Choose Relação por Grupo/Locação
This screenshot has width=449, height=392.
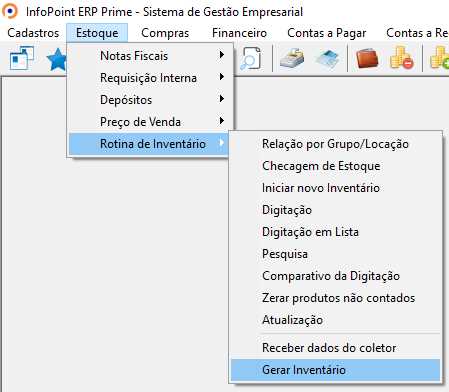(335, 144)
